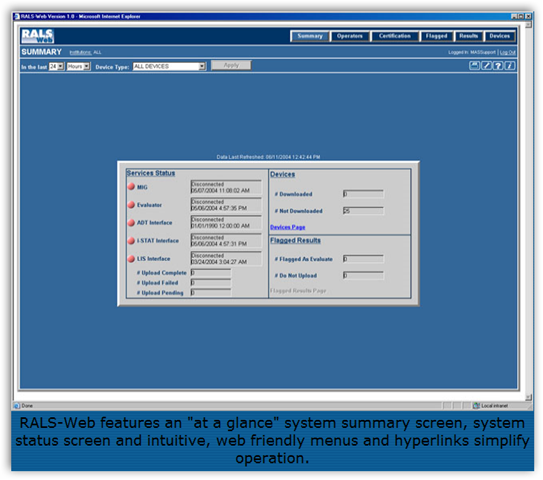The width and height of the screenshot is (543, 480).
Task: Open the Results tab
Action: tap(469, 36)
